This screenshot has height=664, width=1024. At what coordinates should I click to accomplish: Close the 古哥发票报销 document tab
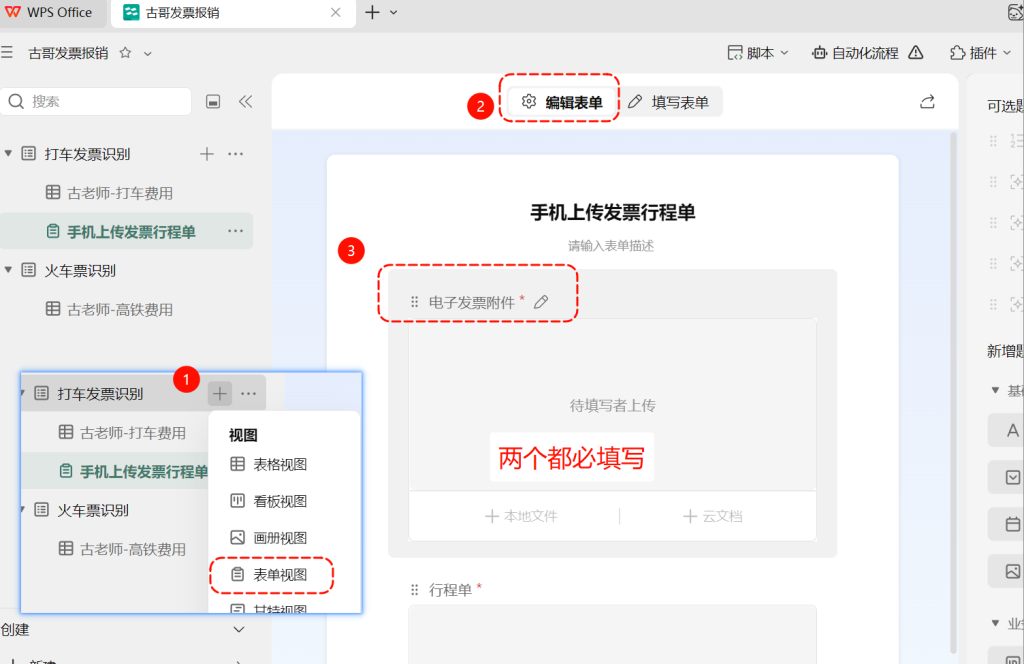click(x=336, y=12)
